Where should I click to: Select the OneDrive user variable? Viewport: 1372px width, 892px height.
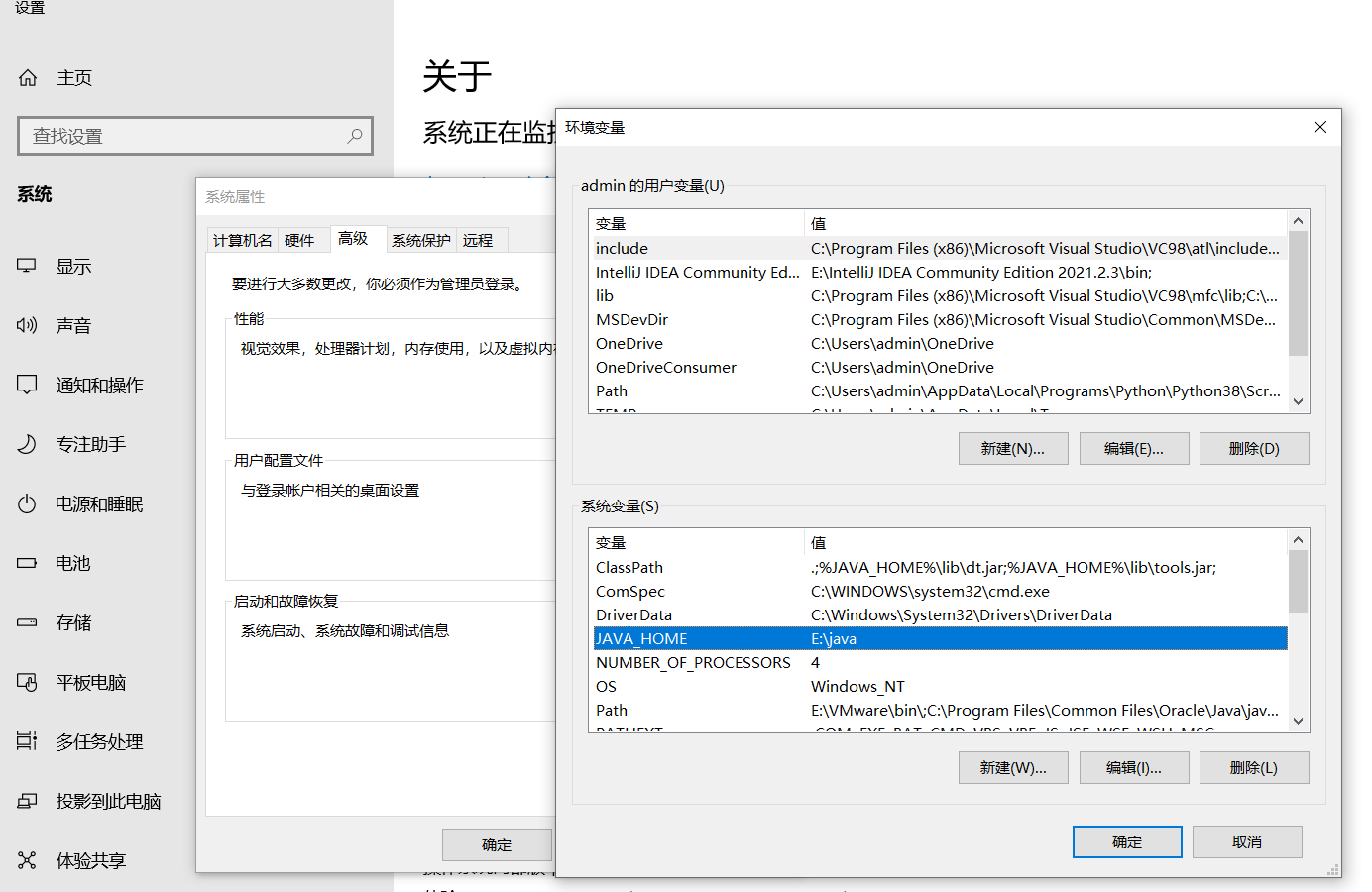coord(939,343)
